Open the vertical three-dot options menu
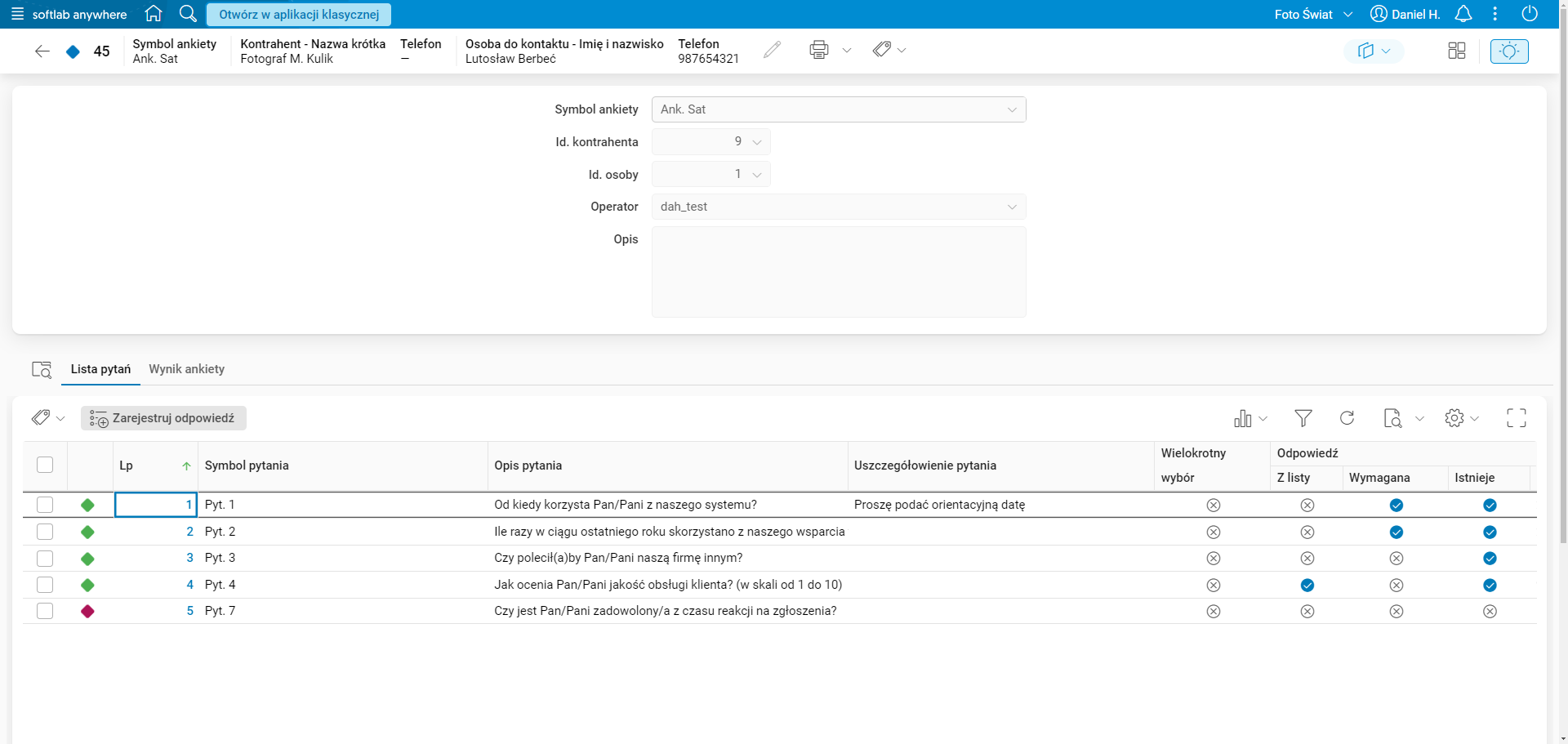 pyautogui.click(x=1495, y=14)
